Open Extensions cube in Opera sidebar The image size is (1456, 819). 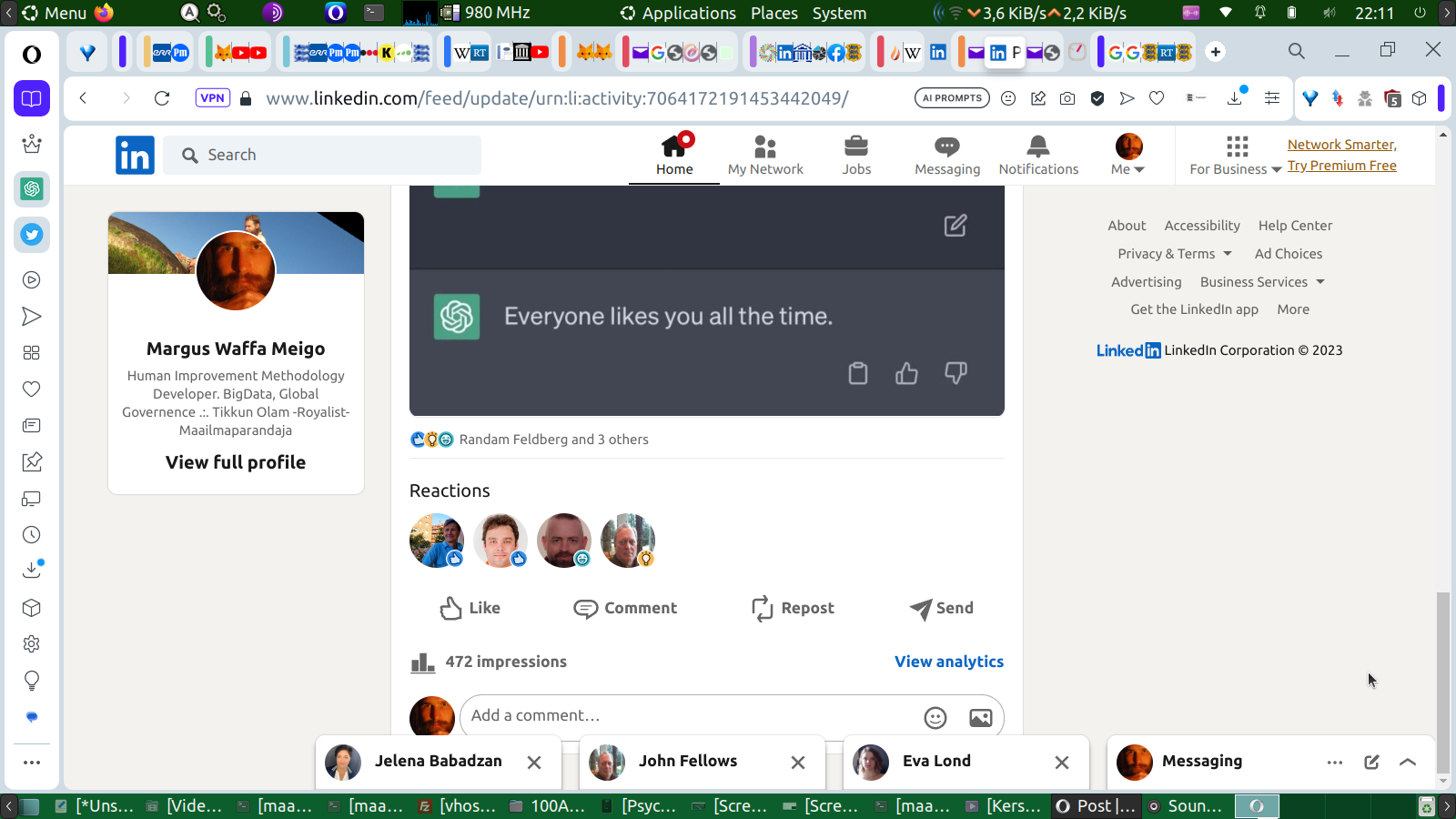tap(32, 608)
